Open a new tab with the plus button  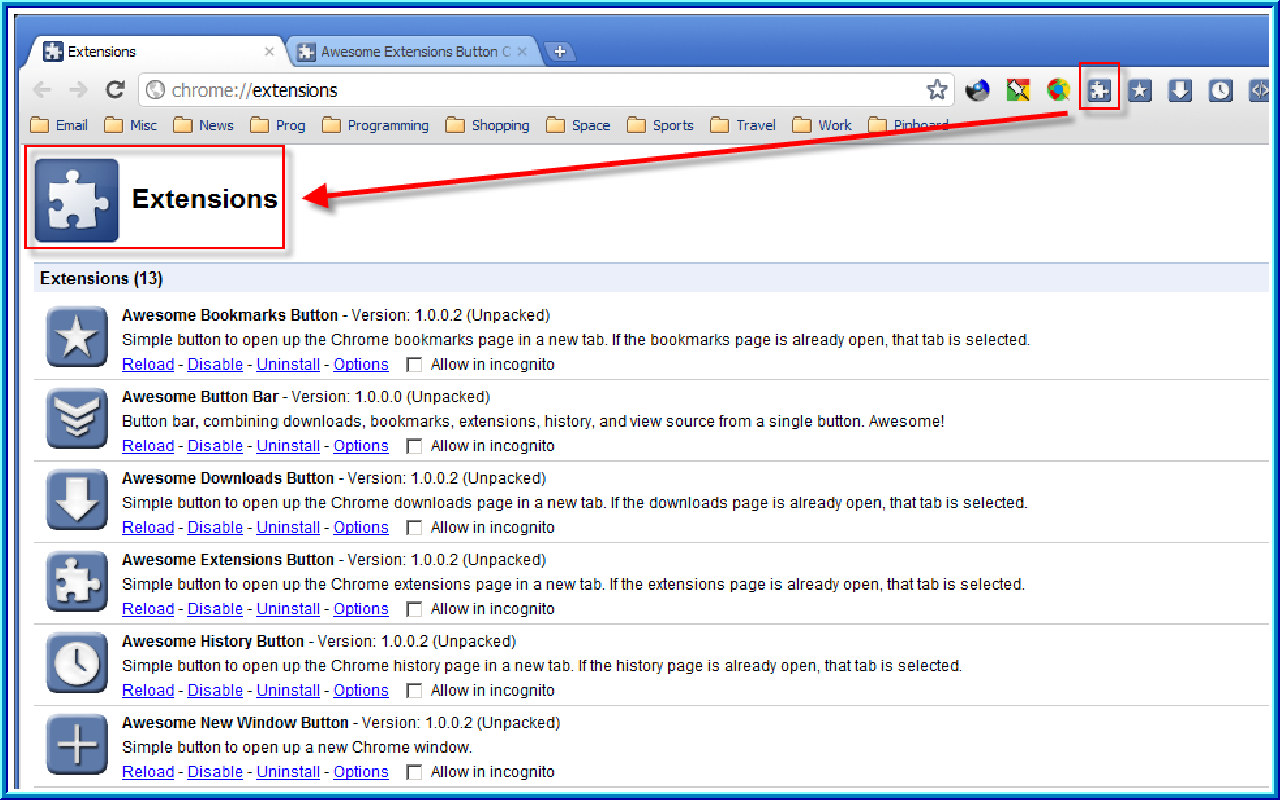tap(560, 52)
